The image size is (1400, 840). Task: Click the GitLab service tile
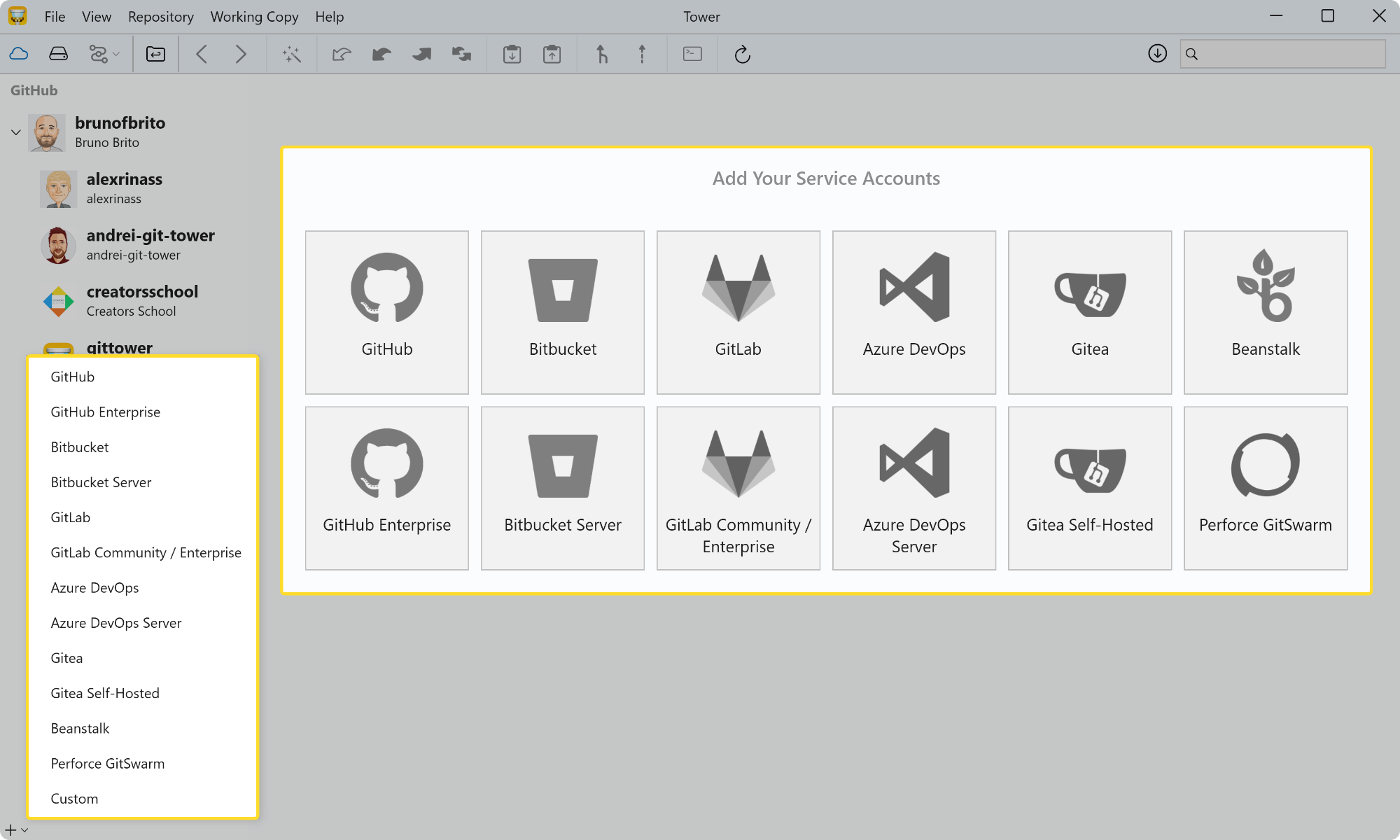click(738, 312)
